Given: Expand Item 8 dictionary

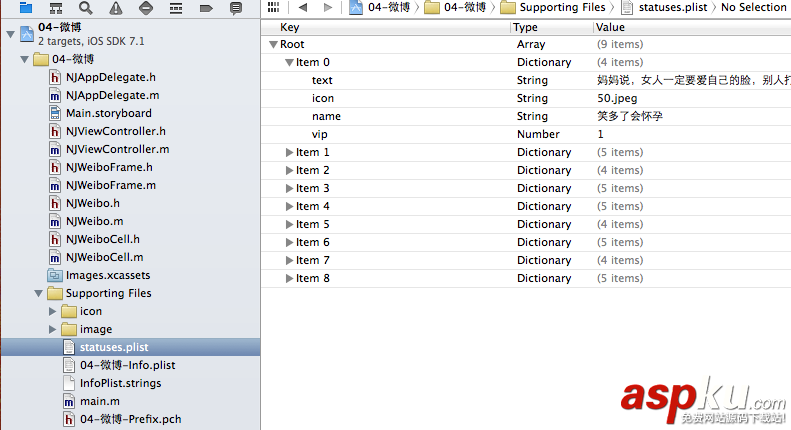Looking at the screenshot, I should point(289,279).
